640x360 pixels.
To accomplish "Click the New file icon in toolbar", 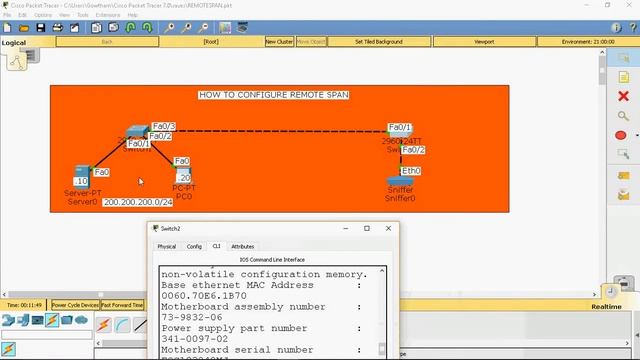I will [x=7, y=28].
